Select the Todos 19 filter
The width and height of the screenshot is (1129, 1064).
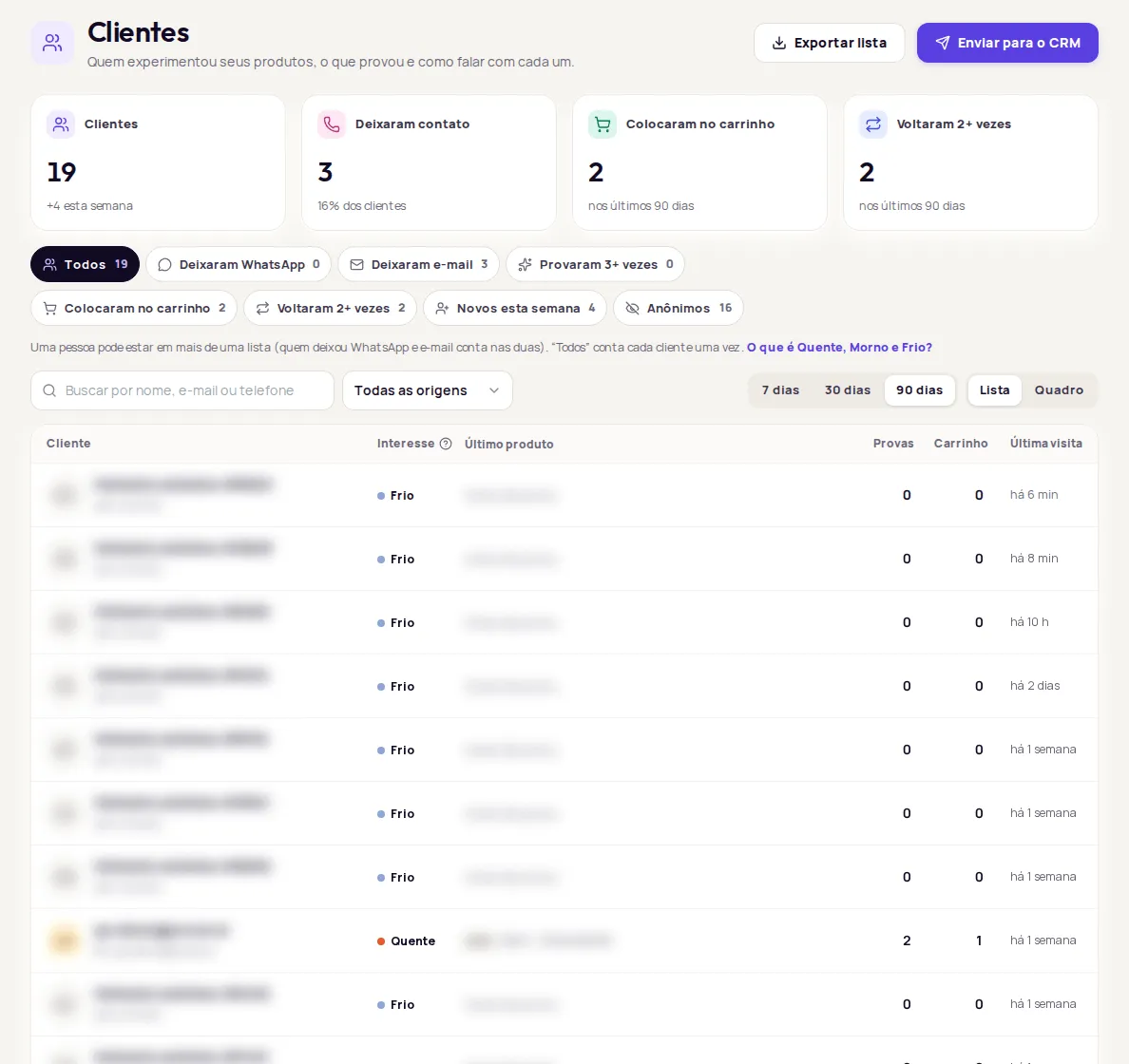[85, 265]
